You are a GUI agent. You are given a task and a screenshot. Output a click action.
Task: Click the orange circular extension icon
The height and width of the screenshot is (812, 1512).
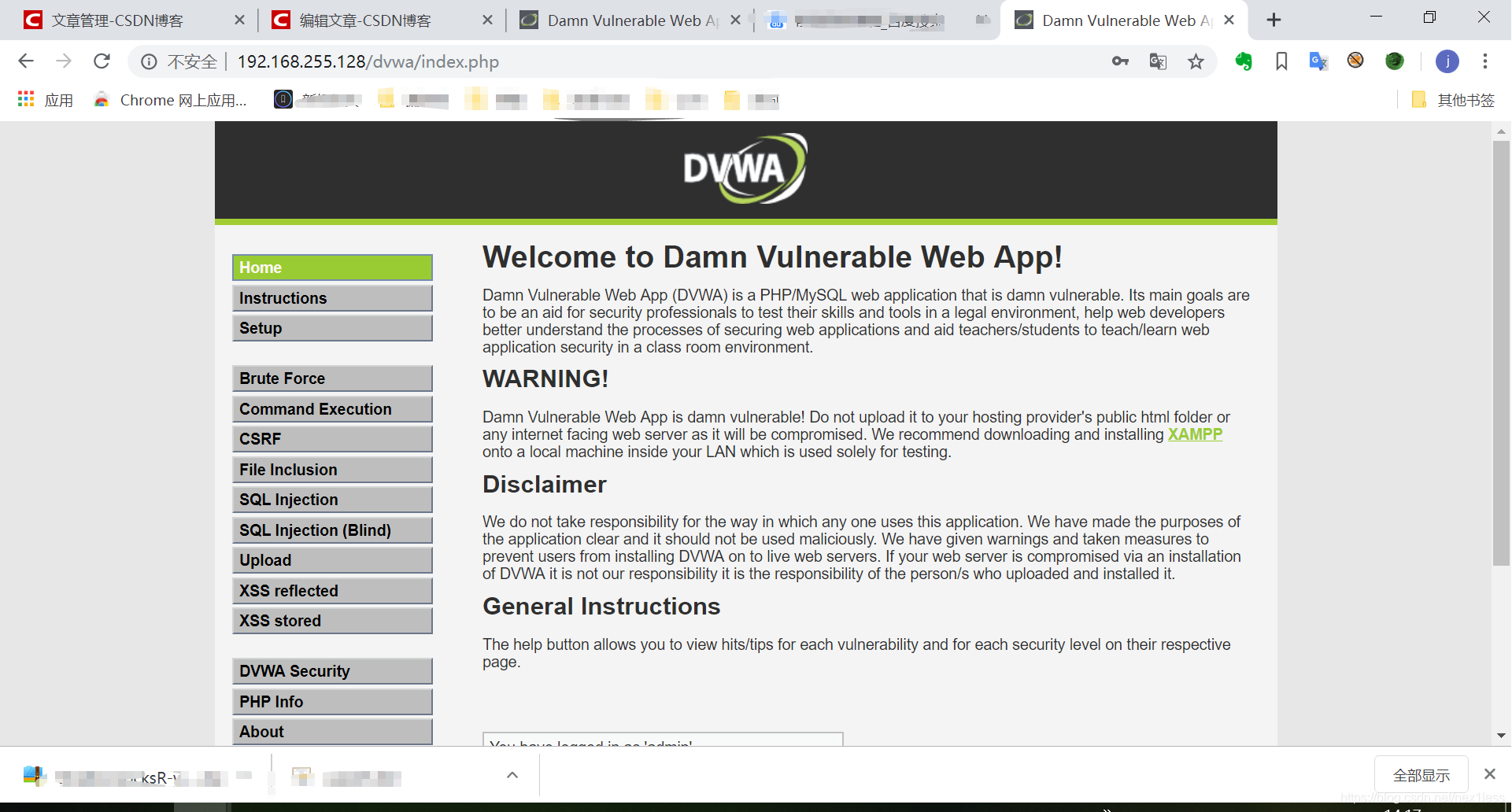click(1355, 61)
